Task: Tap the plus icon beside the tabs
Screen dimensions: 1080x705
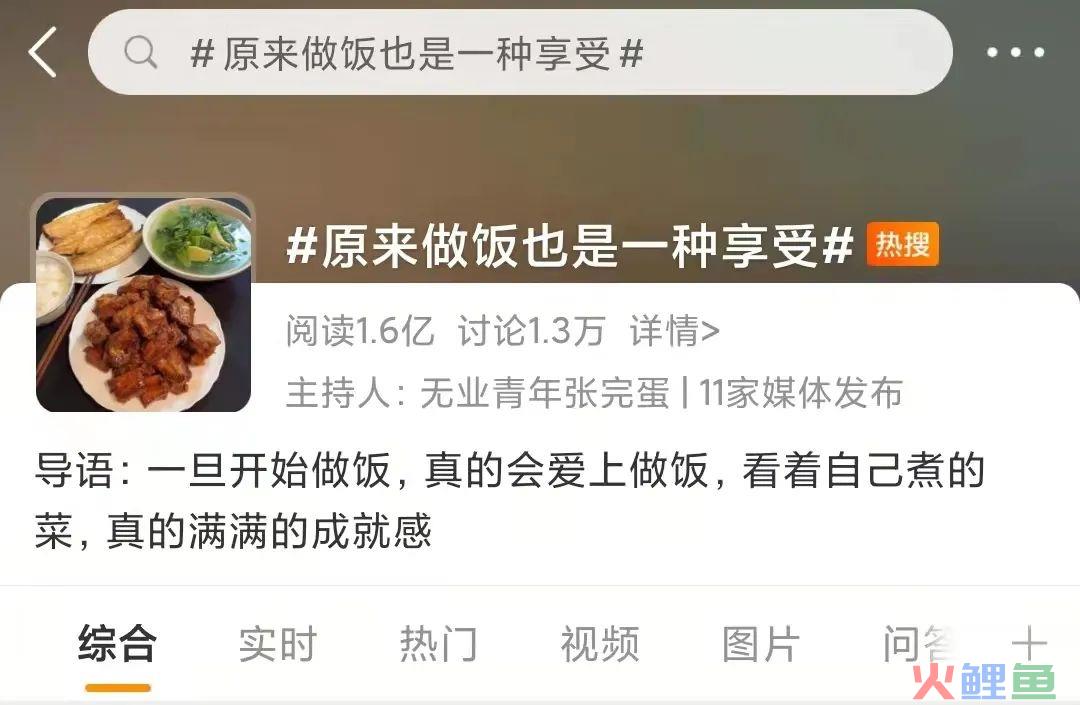Action: [1029, 644]
